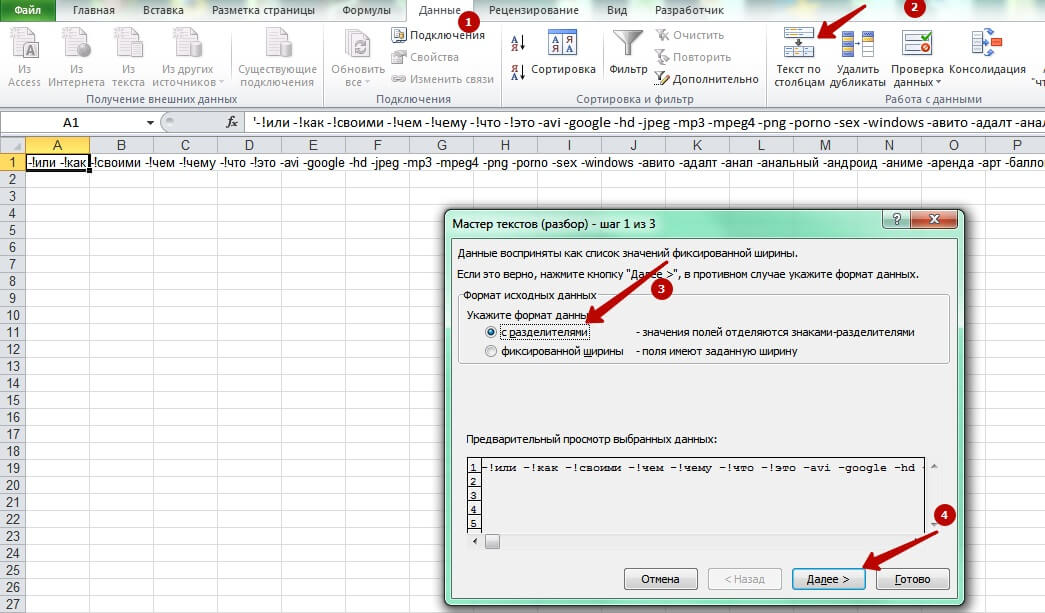Image resolution: width=1045 pixels, height=613 pixels.
Task: Open the Sort dialog icon
Action: [x=563, y=46]
